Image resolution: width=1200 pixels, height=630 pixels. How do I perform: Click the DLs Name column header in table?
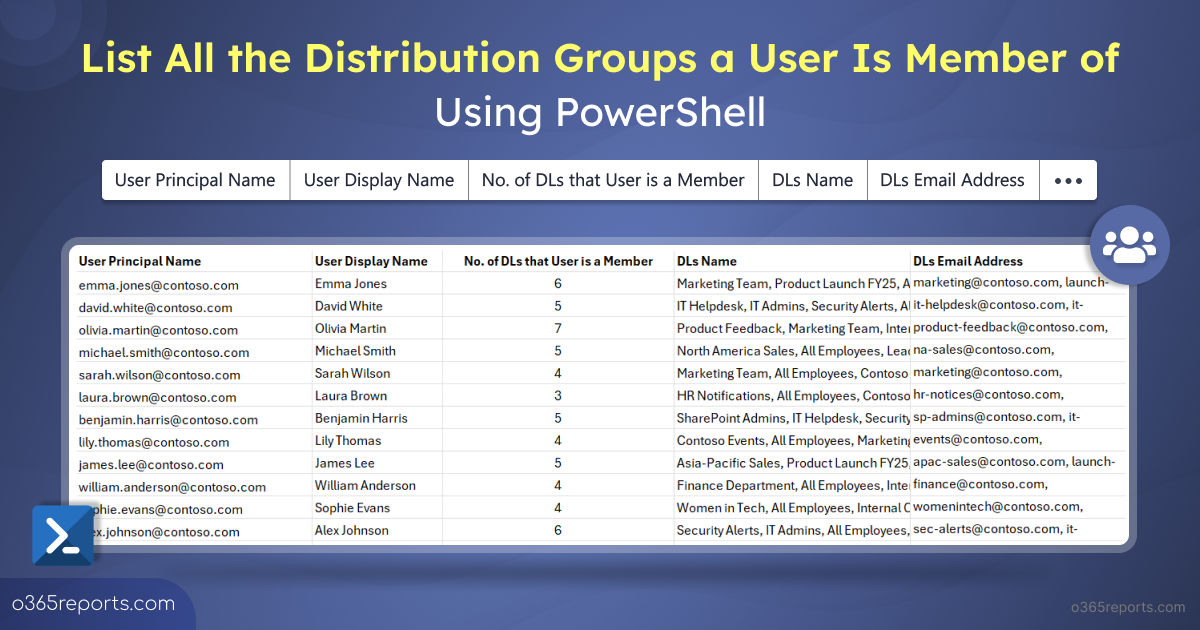click(x=706, y=261)
